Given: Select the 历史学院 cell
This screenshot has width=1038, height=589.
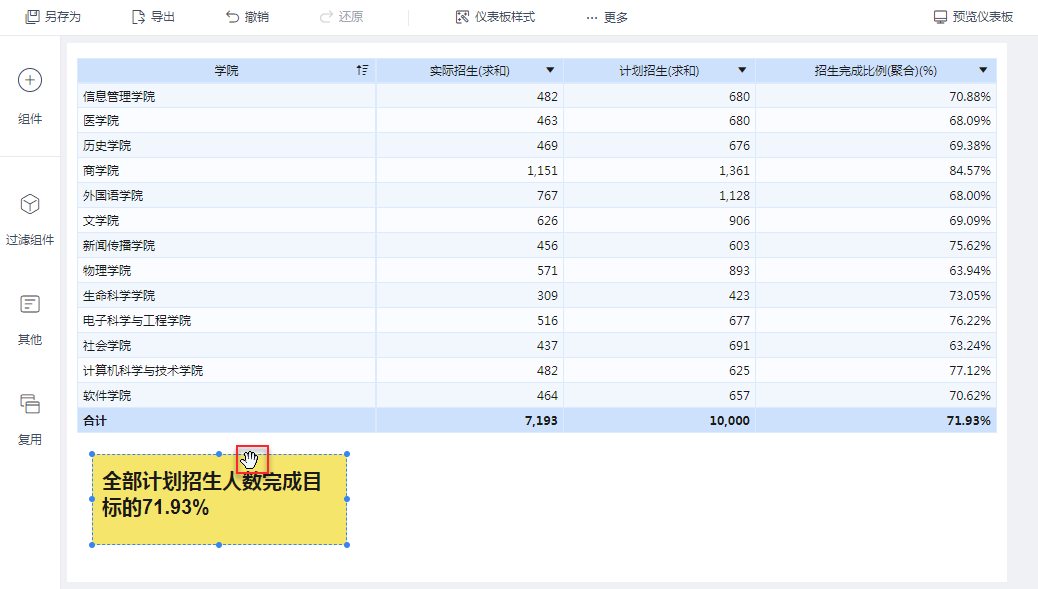Looking at the screenshot, I should 226,146.
